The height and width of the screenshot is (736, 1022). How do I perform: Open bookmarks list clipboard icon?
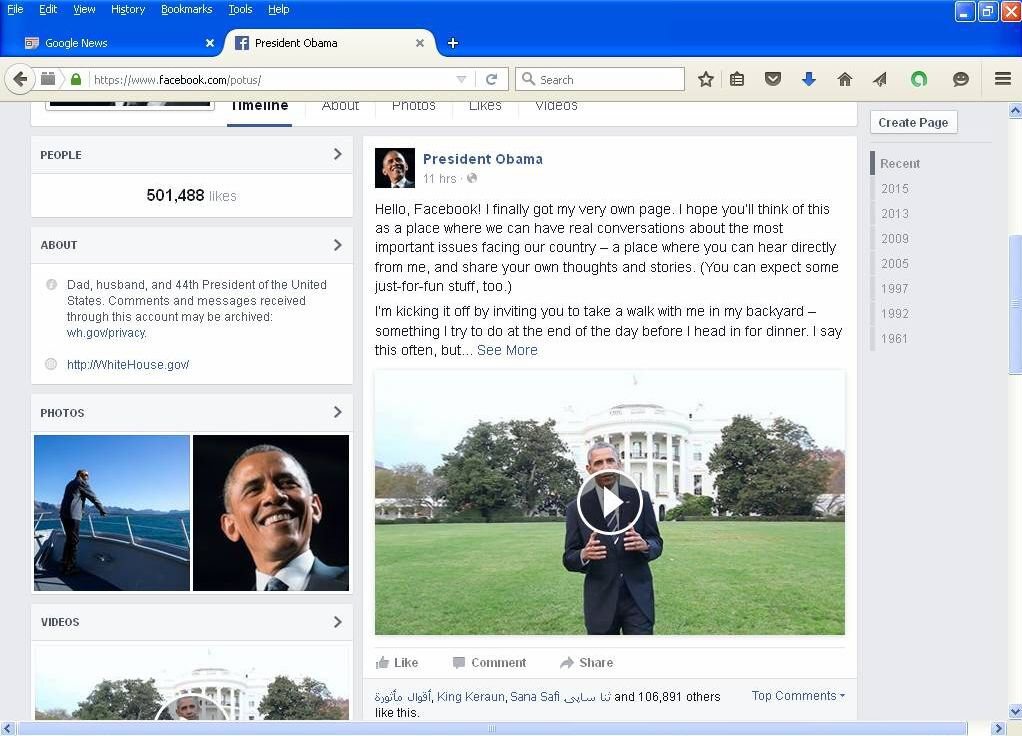coord(737,80)
